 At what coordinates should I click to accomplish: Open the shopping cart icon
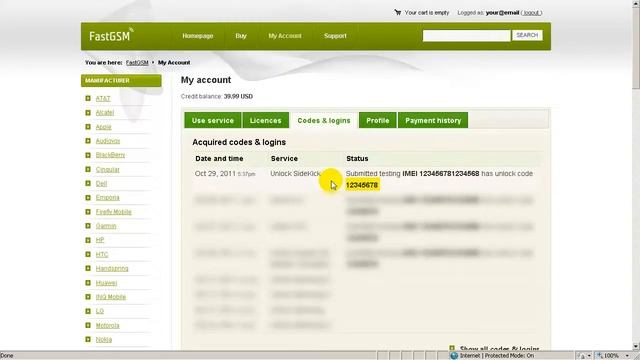click(398, 12)
